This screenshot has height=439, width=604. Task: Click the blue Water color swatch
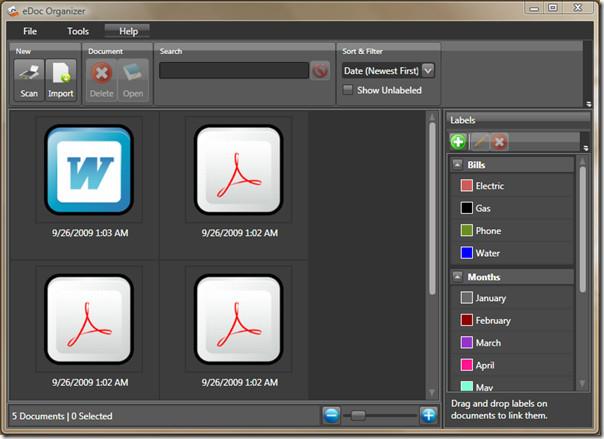(466, 253)
